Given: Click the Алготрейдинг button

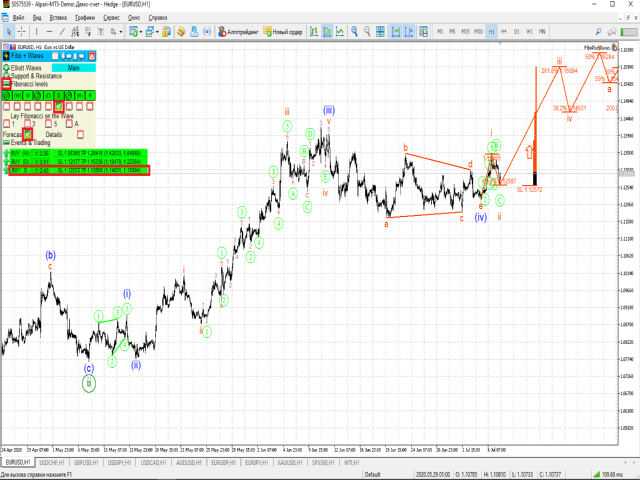Looking at the screenshot, I should (x=238, y=31).
